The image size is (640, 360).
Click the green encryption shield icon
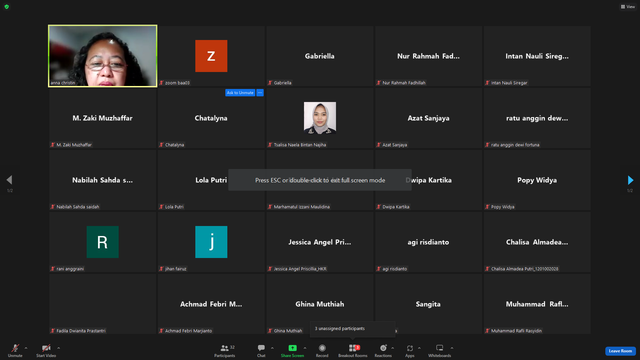(7, 7)
